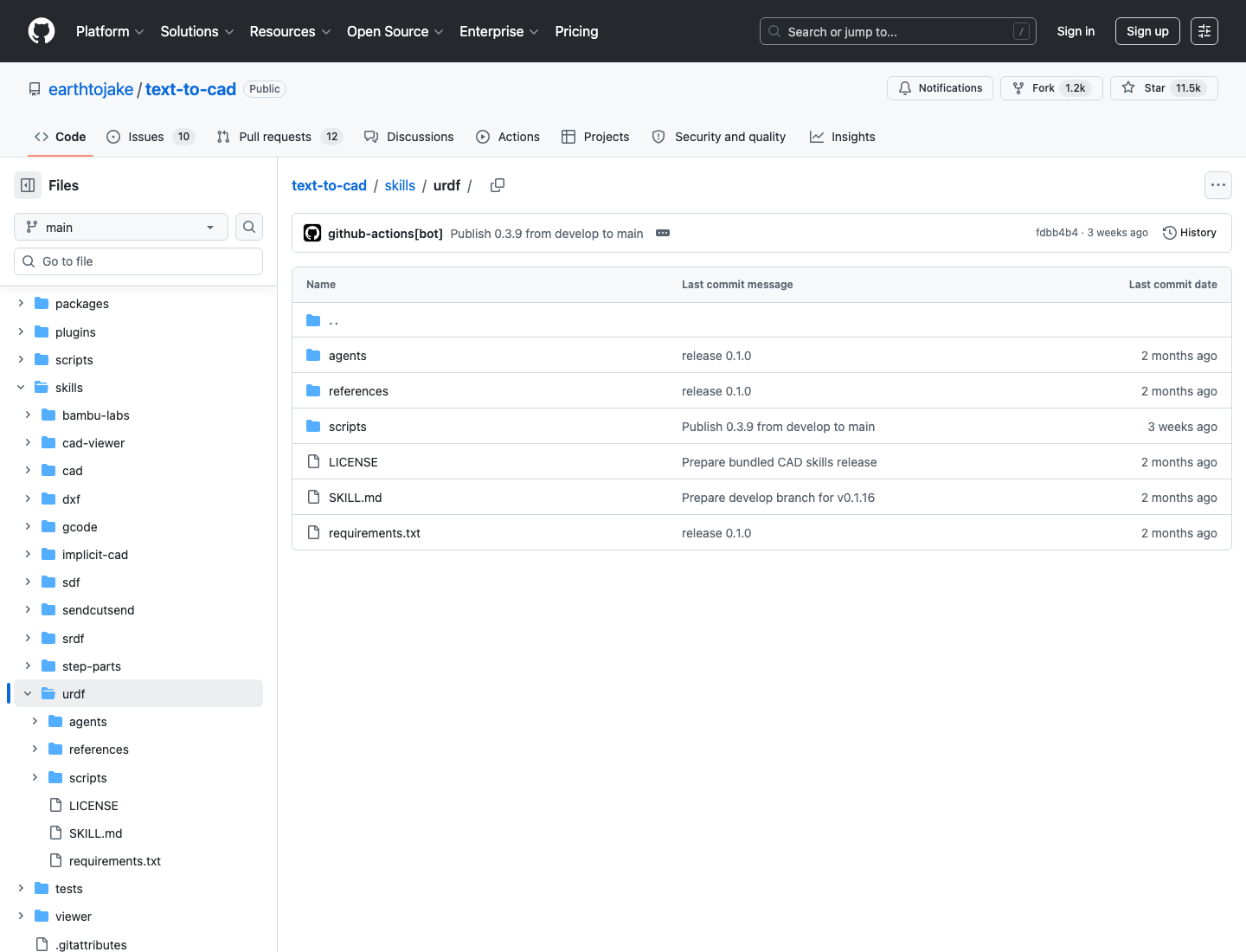Click the Notifications bell button
Viewport: 1246px width, 952px height.
941,88
